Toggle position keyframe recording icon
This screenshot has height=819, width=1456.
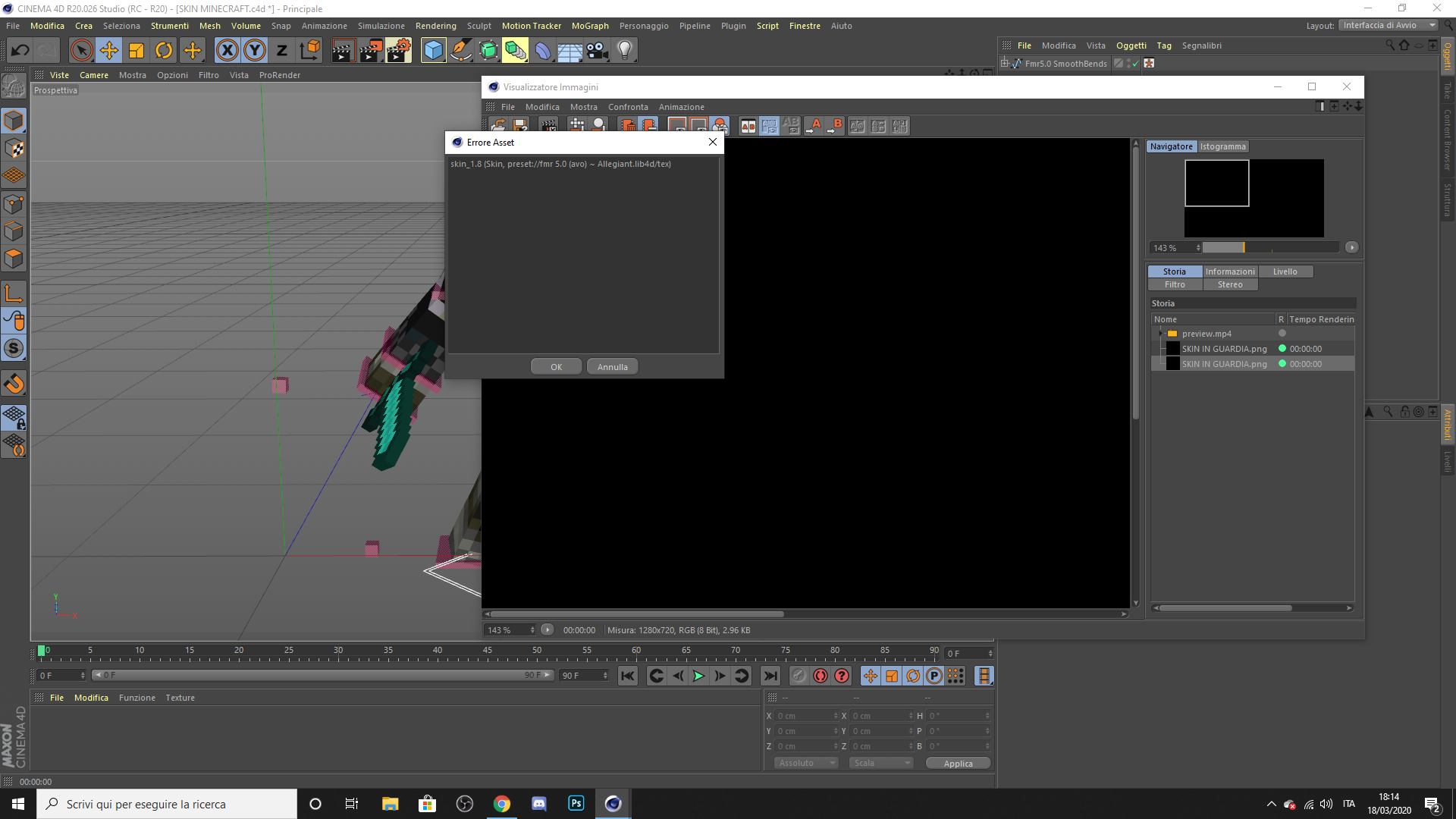871,676
